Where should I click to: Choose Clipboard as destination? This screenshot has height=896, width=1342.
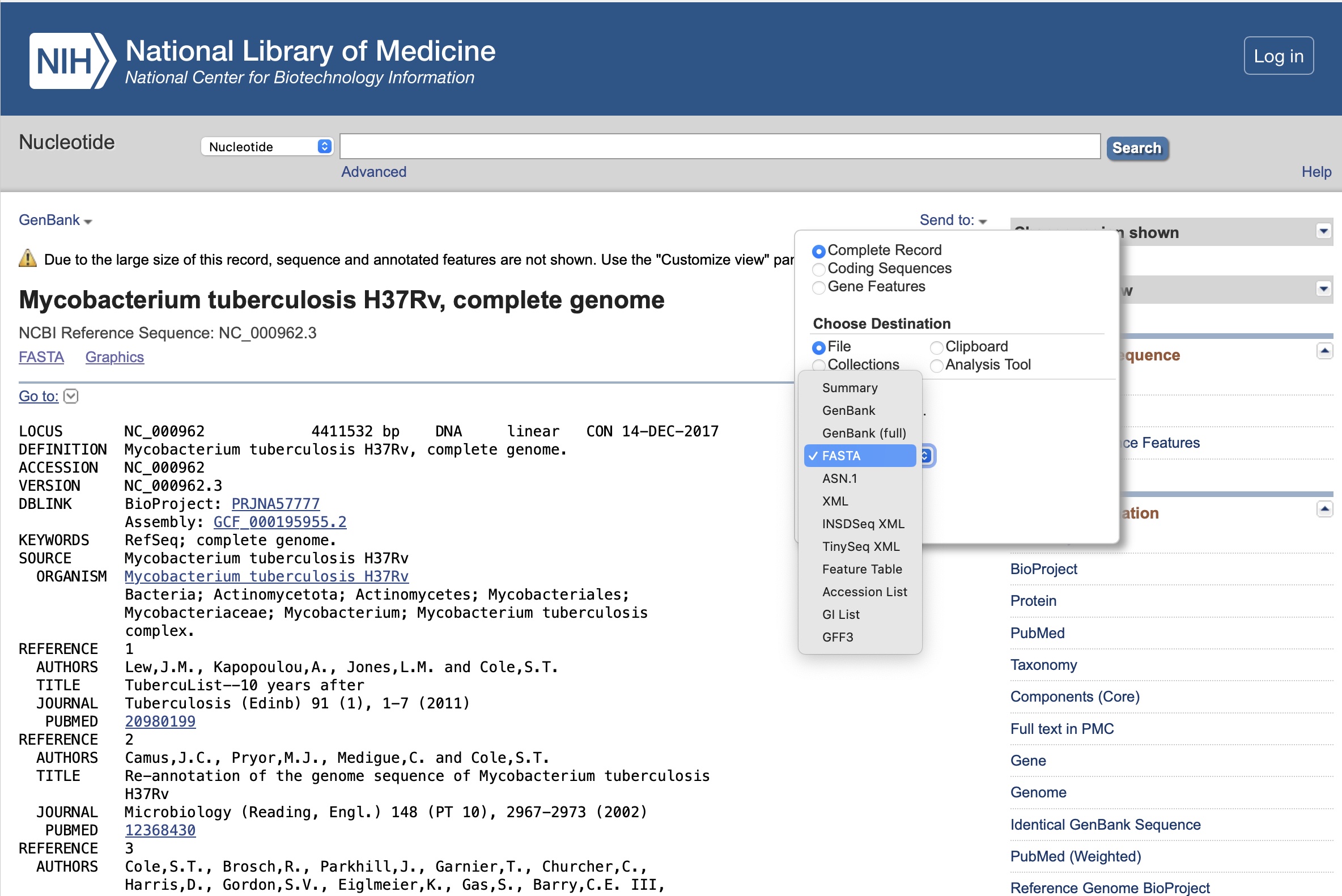pyautogui.click(x=936, y=347)
